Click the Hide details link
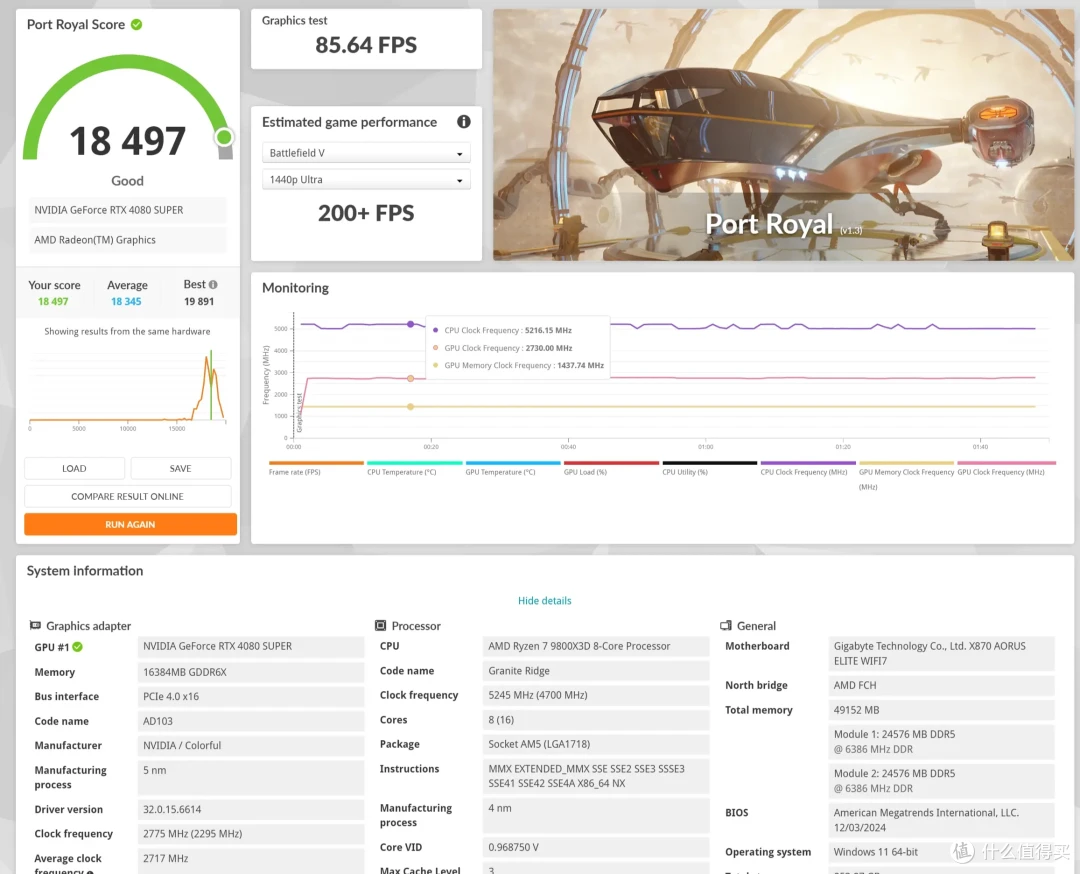The height and width of the screenshot is (874, 1080). [544, 601]
